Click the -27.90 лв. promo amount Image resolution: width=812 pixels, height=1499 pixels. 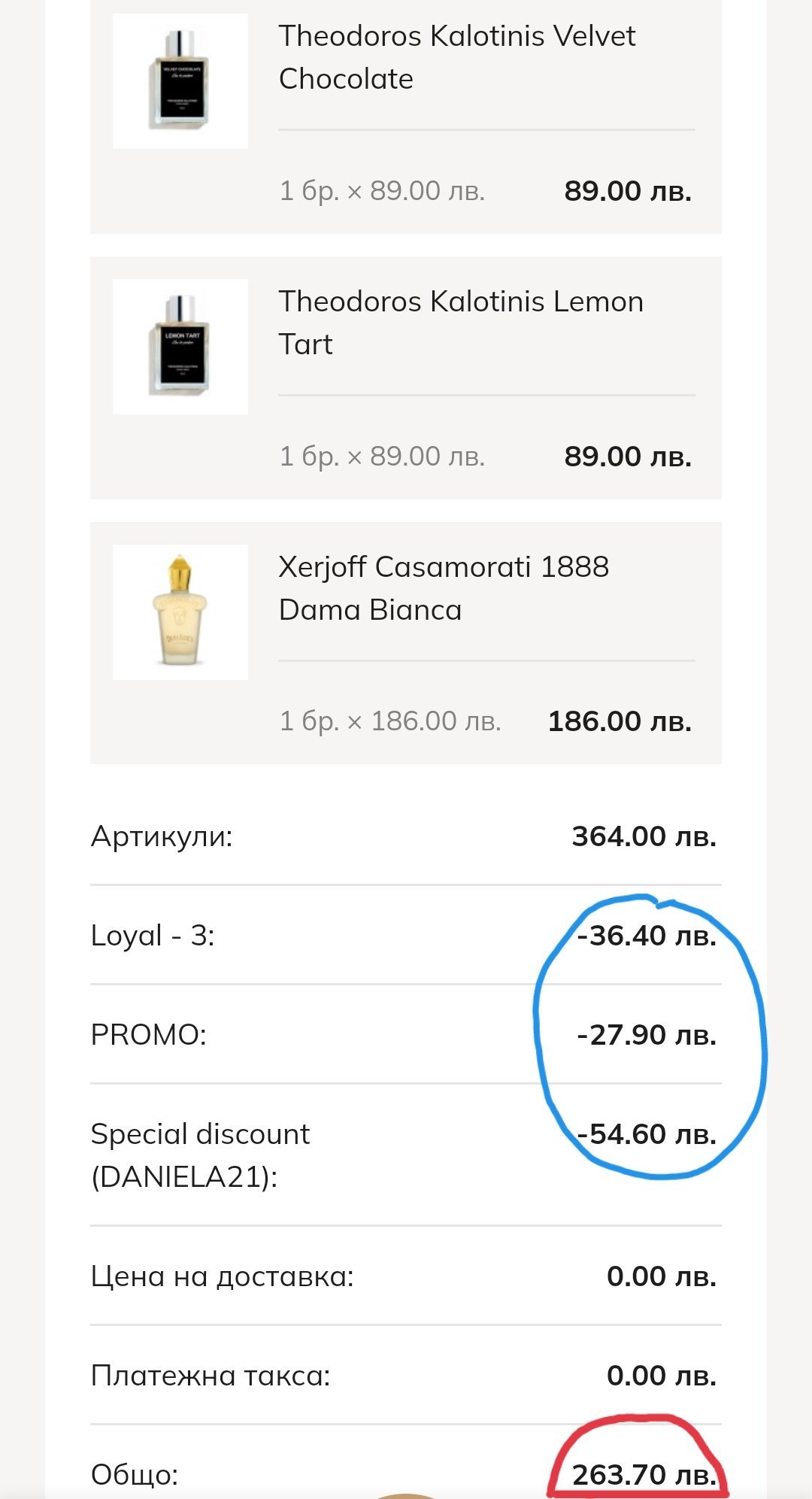coord(647,1035)
